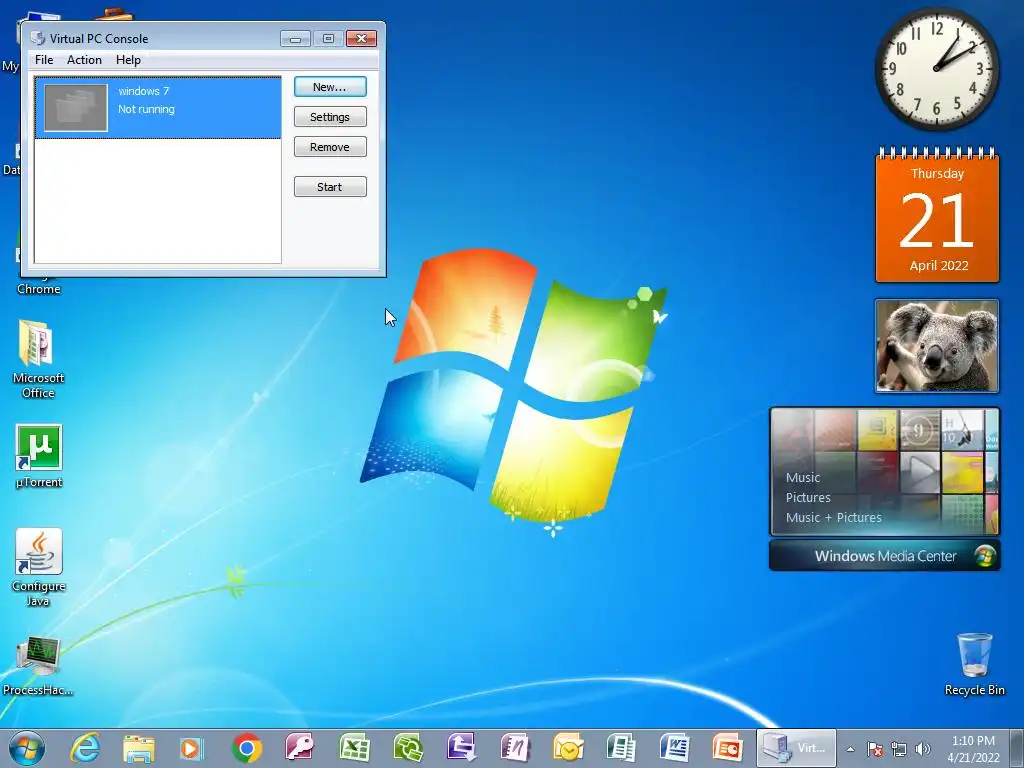Image resolution: width=1024 pixels, height=768 pixels.
Task: Open Microsoft OneNote from the taskbar
Action: [x=515, y=748]
